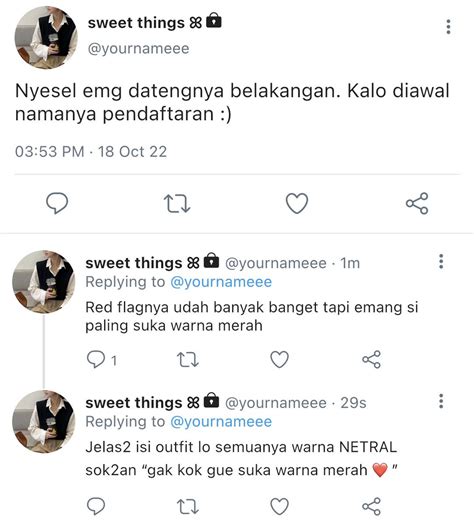Image resolution: width=474 pixels, height=525 pixels.
Task: Share the Jelas2 isi outfit tweet
Action: (372, 506)
